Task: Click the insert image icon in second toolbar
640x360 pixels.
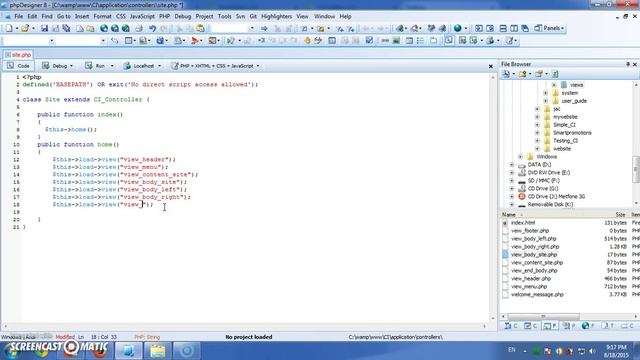Action: tap(396, 40)
